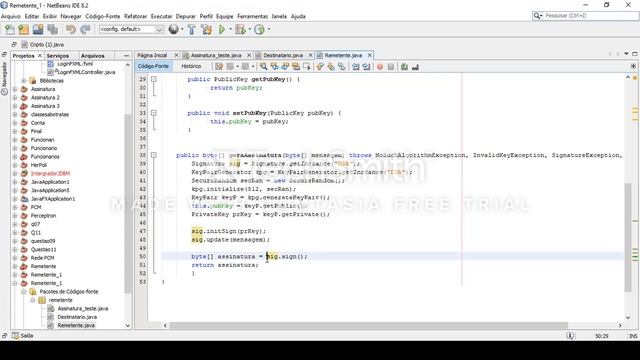Undo the last edit via toolbar

point(71,29)
